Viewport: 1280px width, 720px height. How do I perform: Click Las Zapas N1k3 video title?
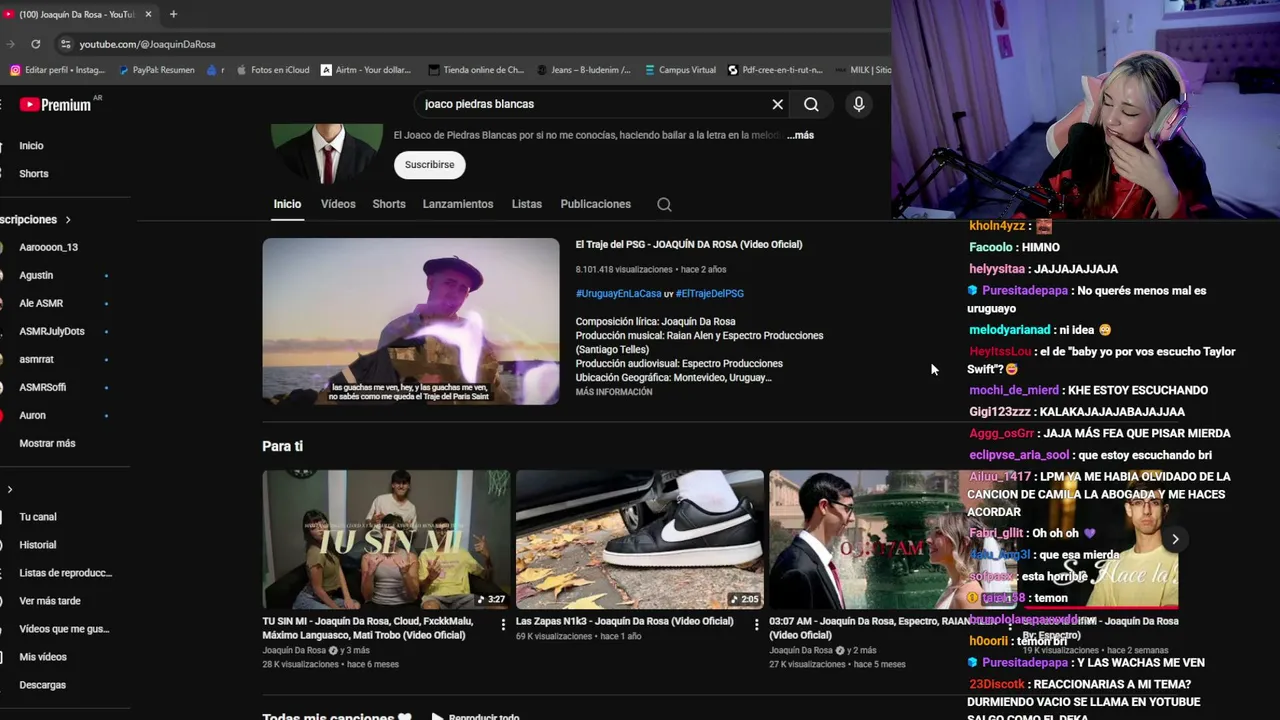click(x=624, y=621)
